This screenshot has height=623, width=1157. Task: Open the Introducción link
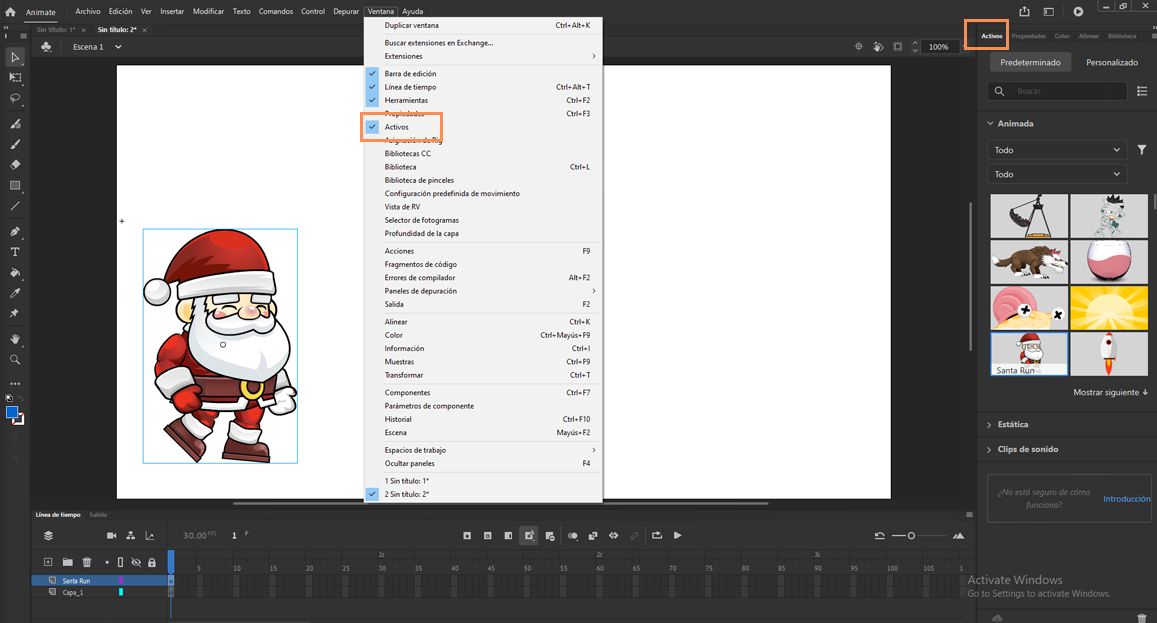(x=1126, y=499)
